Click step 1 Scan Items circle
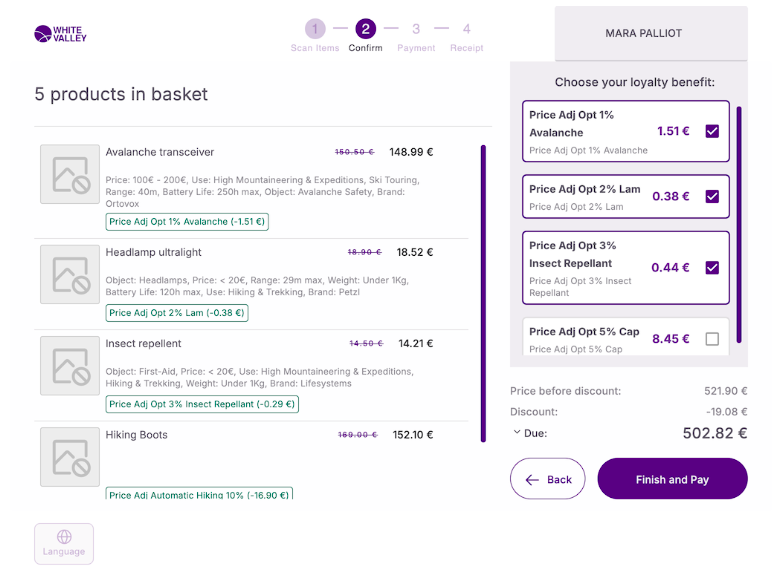774x581 pixels. (315, 30)
